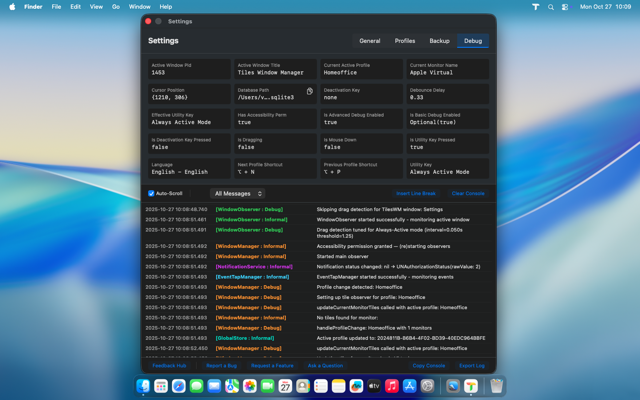
Task: Click the 'No tiles found for monitor' message
Action: [x=347, y=318]
